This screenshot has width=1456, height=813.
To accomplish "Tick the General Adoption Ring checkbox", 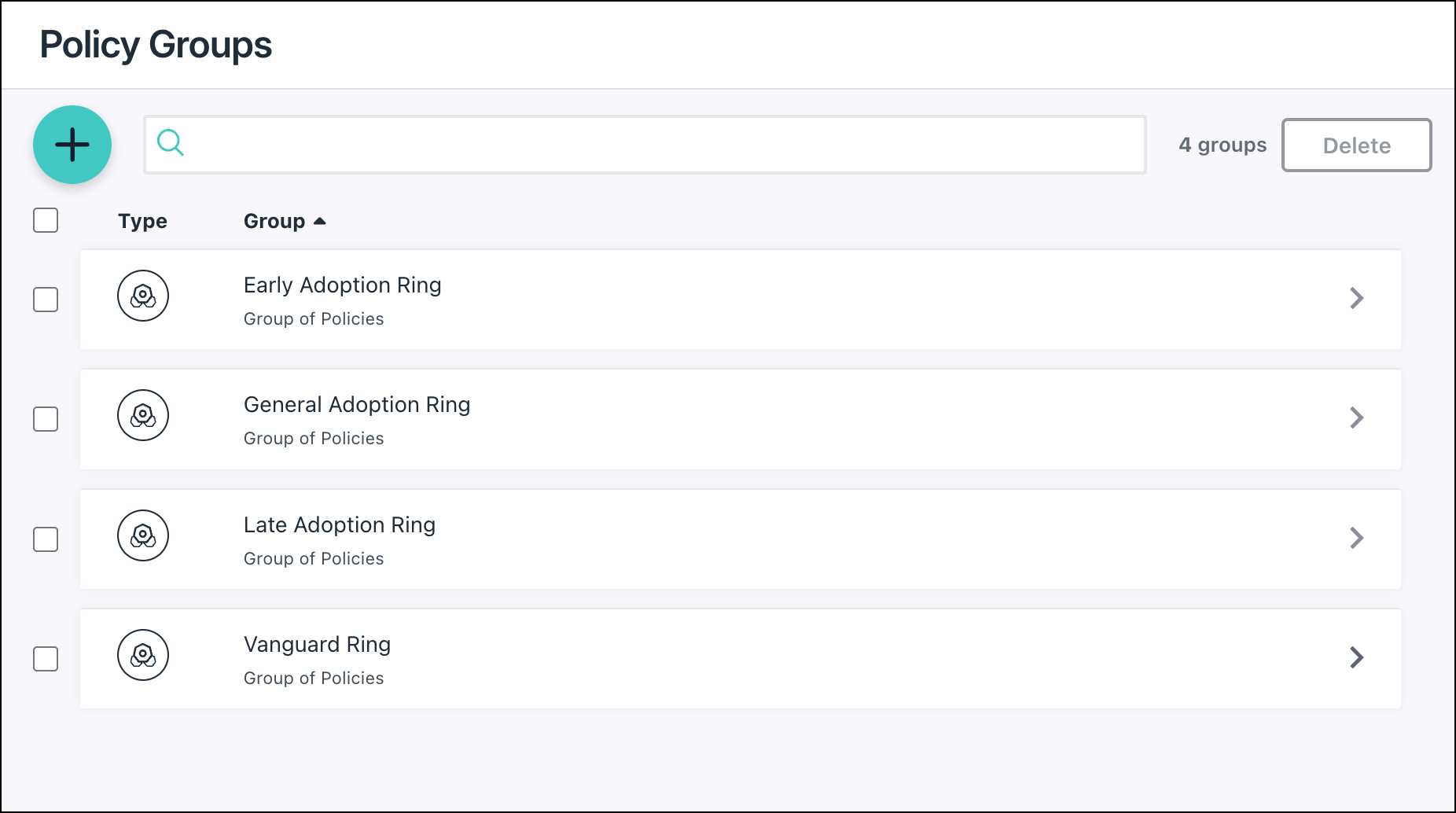I will [x=46, y=419].
